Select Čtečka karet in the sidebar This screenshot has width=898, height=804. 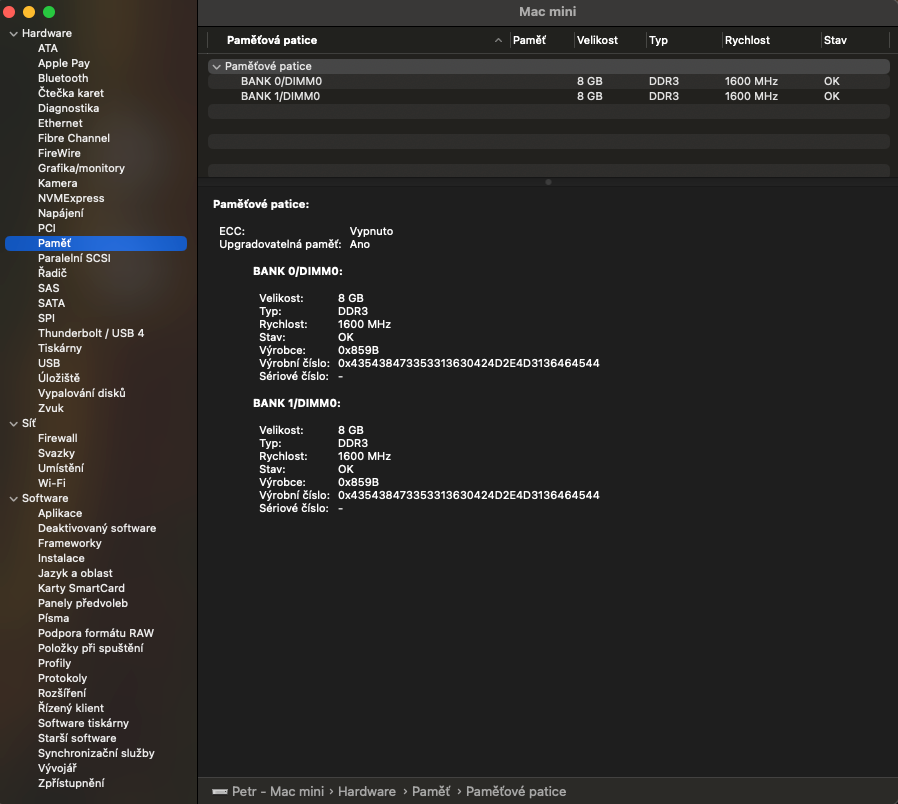click(x=71, y=93)
